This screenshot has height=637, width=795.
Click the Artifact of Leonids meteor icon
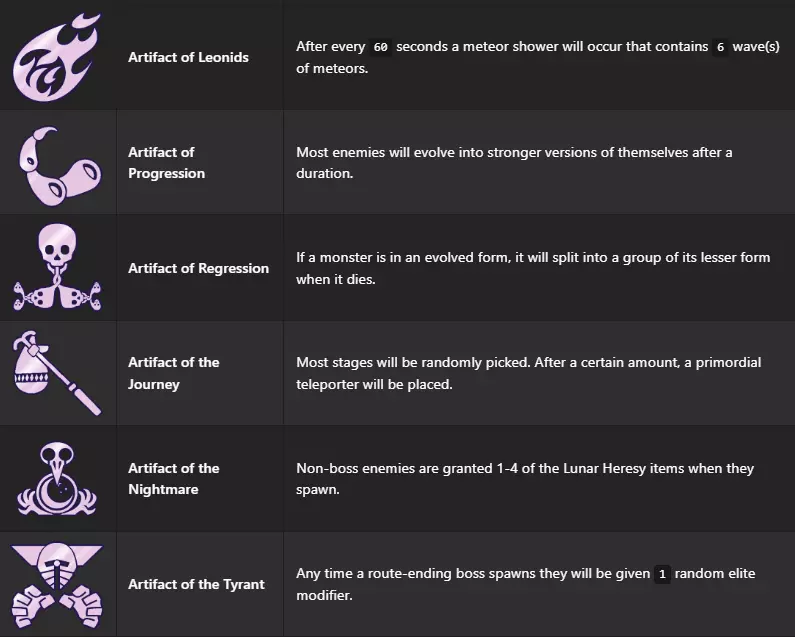(x=58, y=56)
